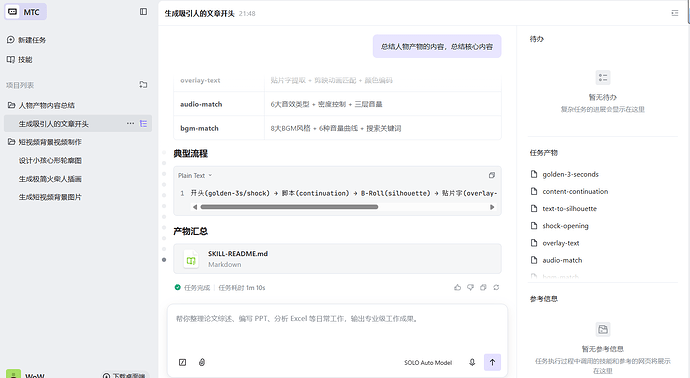Screen dimensions: 690x378
Task: Click the code scrollbar left arrow
Action: click(x=195, y=207)
